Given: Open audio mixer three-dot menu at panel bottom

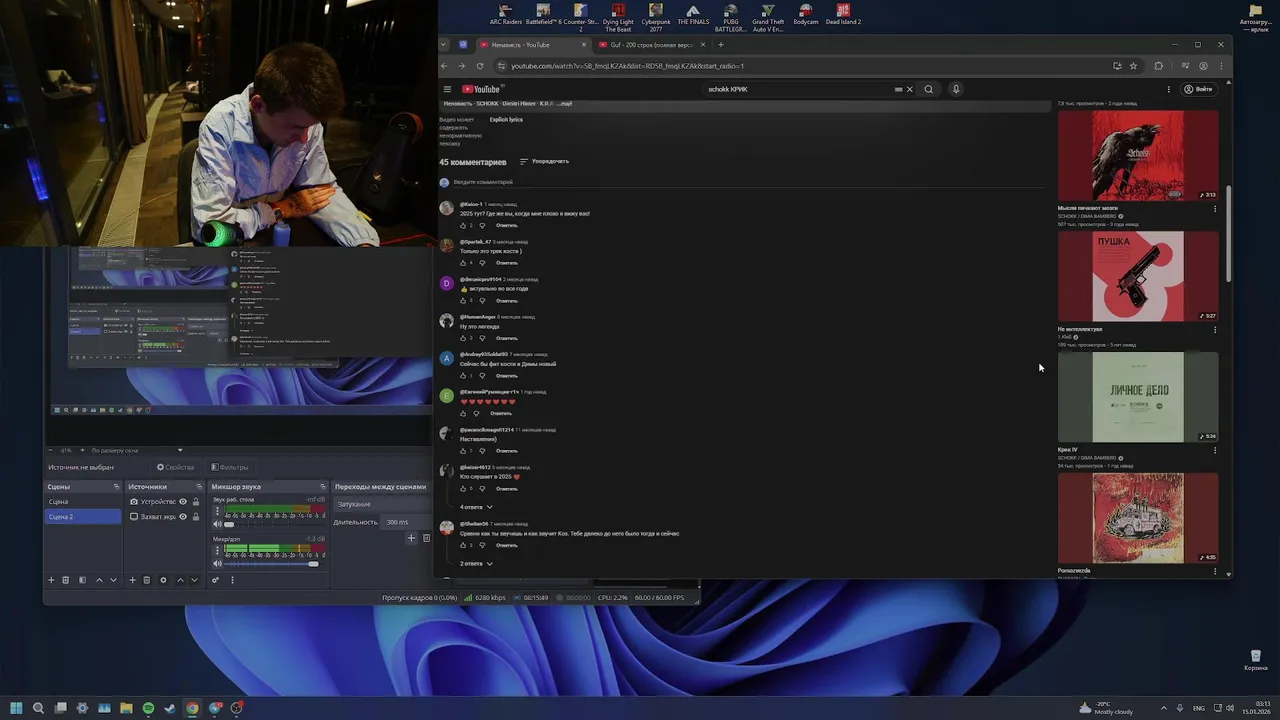Looking at the screenshot, I should click(232, 580).
